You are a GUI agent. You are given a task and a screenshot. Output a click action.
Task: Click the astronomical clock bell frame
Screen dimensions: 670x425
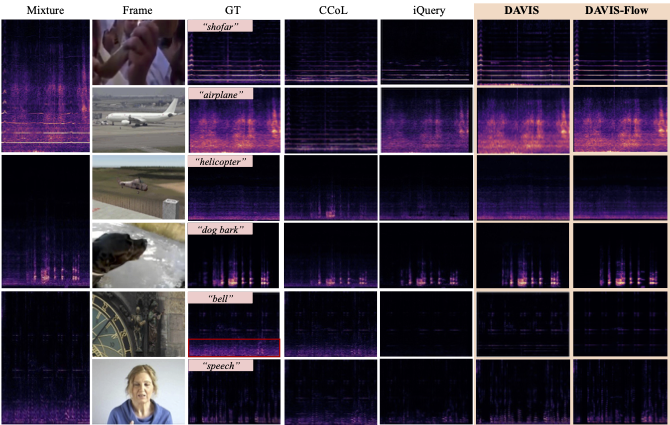pyautogui.click(x=138, y=323)
